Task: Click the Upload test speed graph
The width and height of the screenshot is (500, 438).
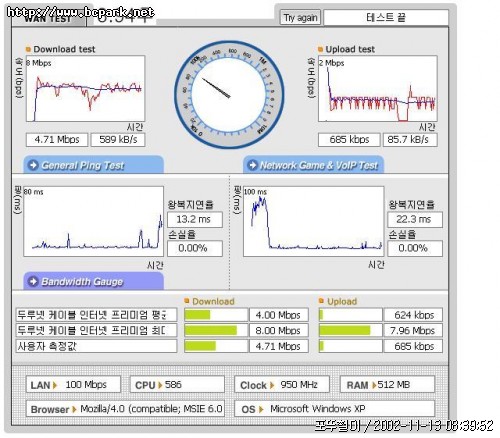Action: [378, 89]
